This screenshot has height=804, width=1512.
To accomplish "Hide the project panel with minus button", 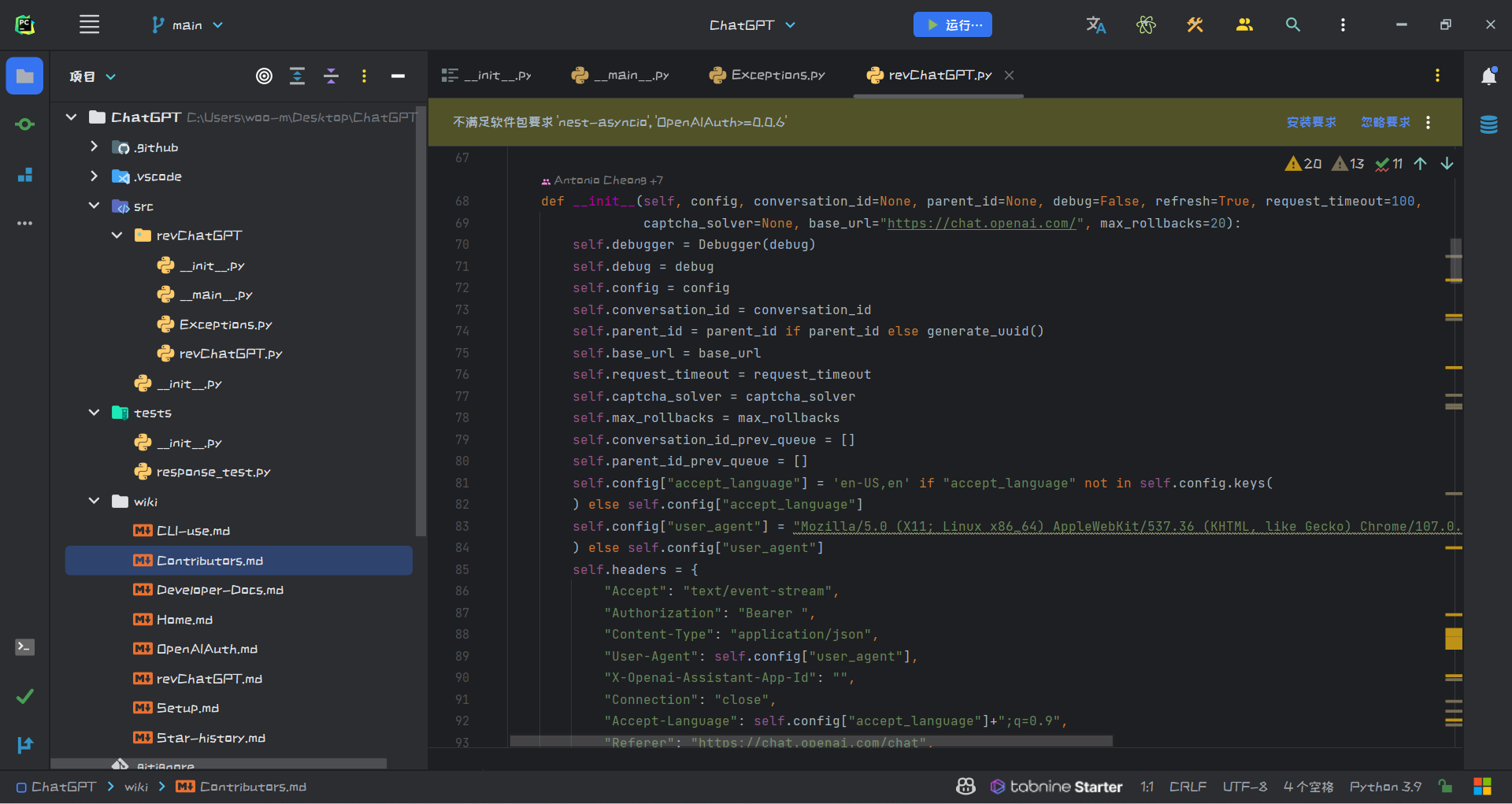I will click(x=398, y=76).
